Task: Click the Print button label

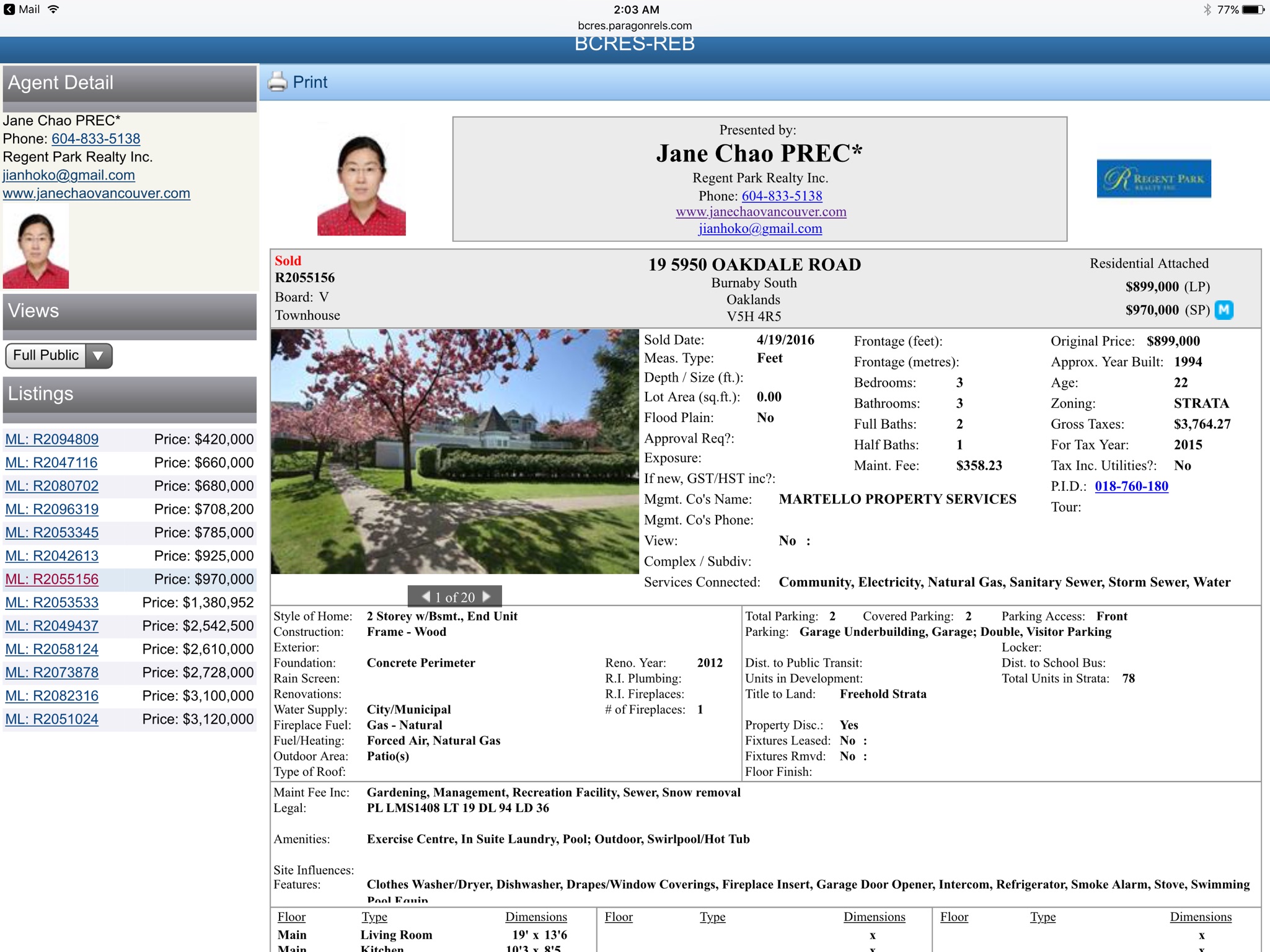Action: [310, 82]
